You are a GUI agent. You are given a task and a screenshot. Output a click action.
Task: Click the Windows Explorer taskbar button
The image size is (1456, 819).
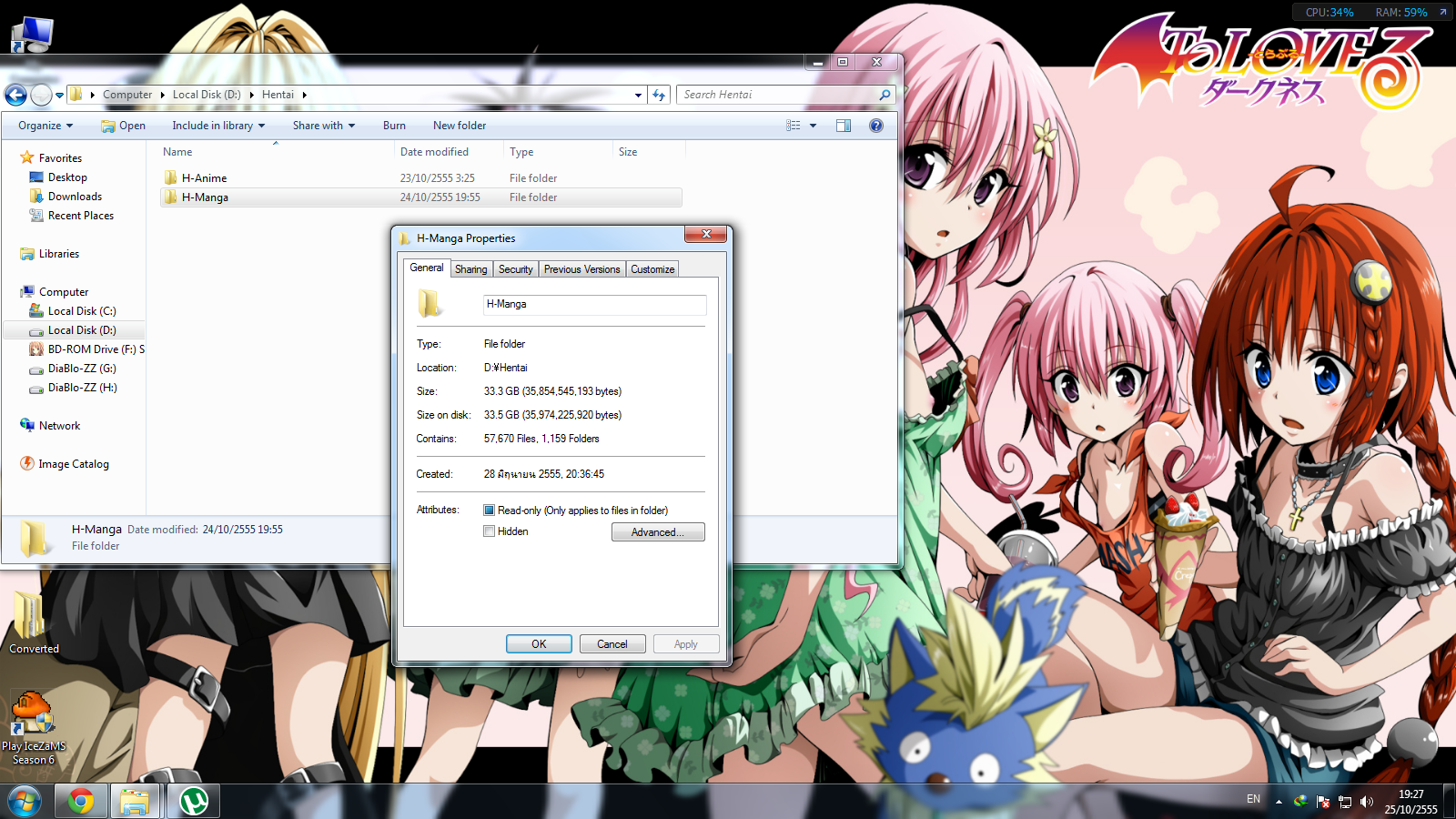tap(135, 802)
